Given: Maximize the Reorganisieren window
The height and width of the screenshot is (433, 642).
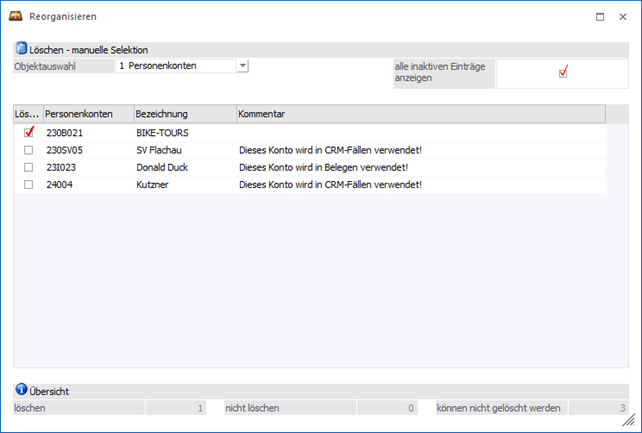Looking at the screenshot, I should [599, 17].
